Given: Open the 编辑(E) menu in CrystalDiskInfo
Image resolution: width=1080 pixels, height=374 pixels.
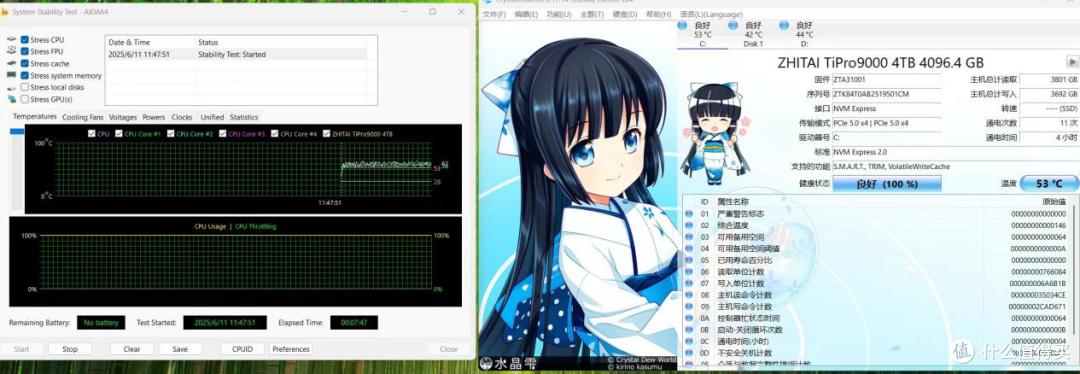Looking at the screenshot, I should tap(526, 14).
